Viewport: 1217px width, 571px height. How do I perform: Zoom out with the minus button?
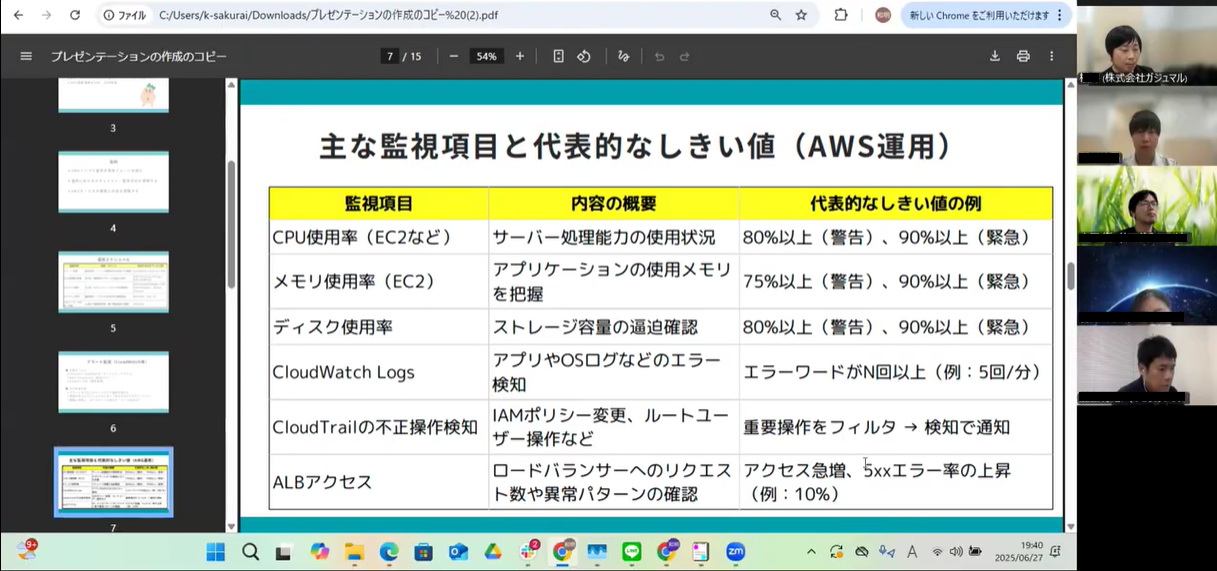pyautogui.click(x=453, y=56)
